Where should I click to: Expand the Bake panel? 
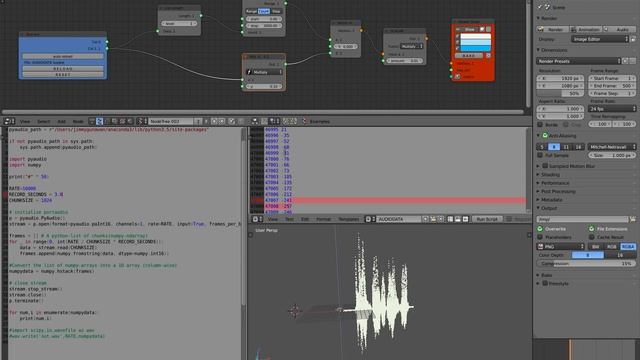tap(538, 275)
